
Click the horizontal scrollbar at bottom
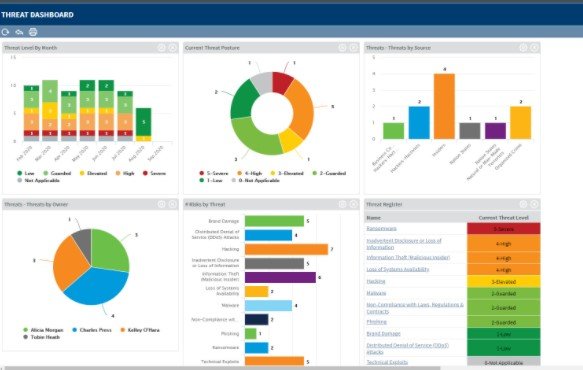(x=223, y=368)
